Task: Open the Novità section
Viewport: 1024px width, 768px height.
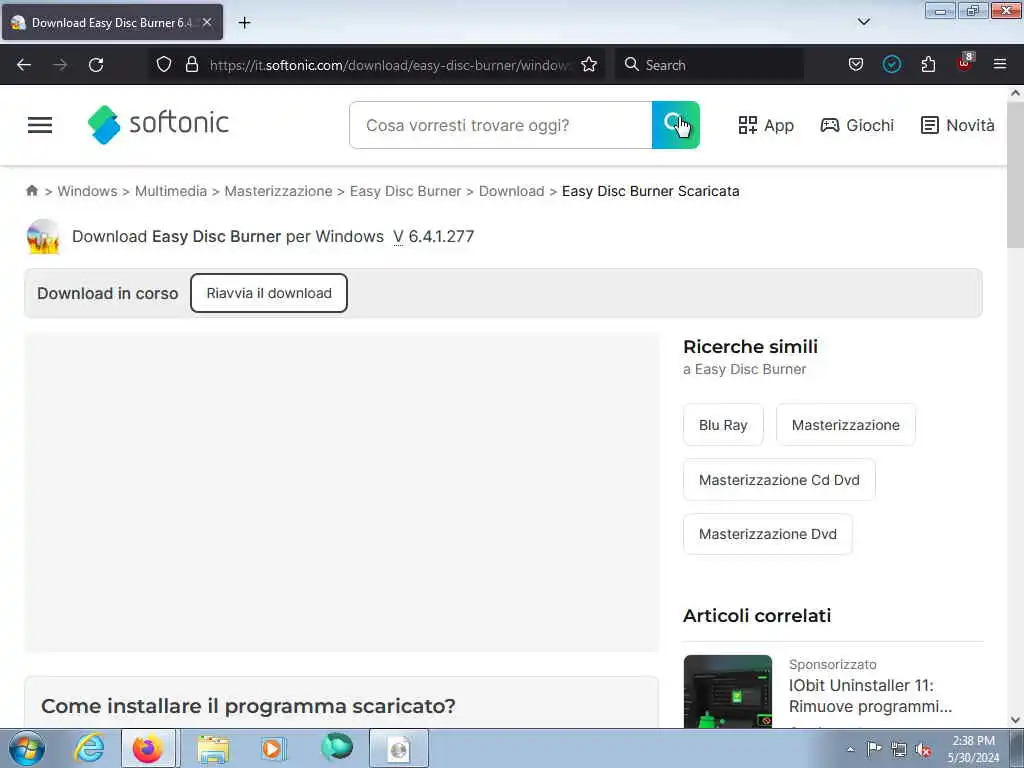Action: pos(957,125)
